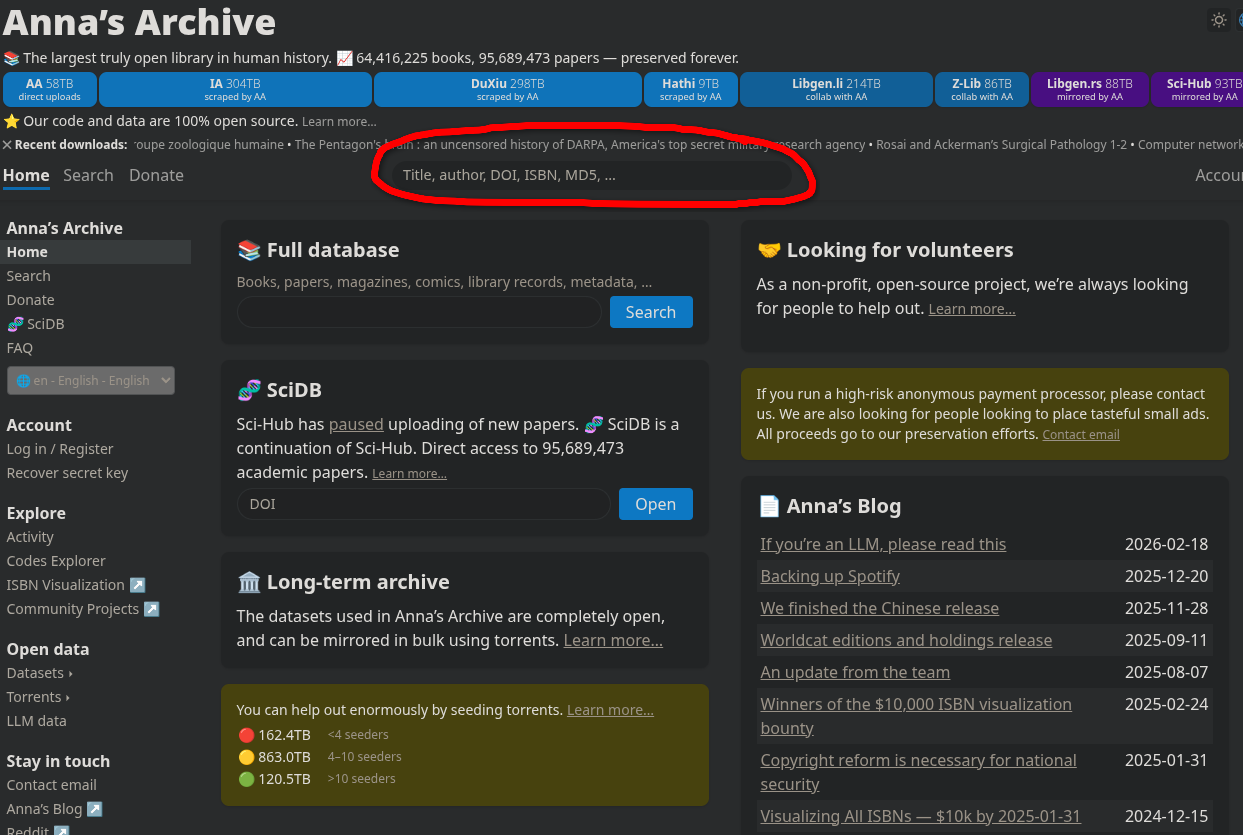This screenshot has width=1243, height=835.
Task: Click the Sci-Hub 93TB mirrored badge
Action: point(1196,90)
